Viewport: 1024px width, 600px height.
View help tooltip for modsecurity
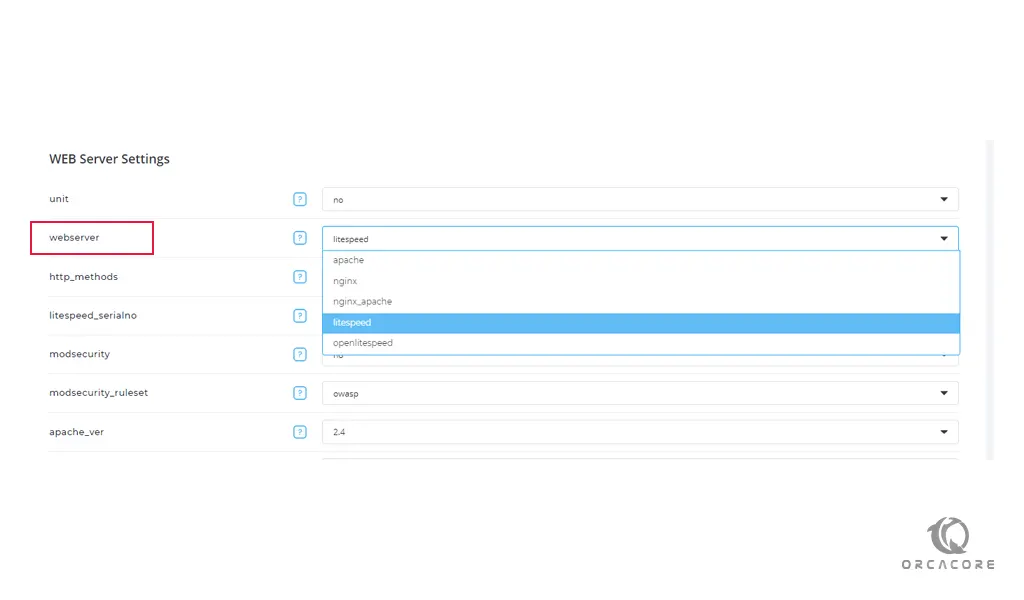(x=300, y=355)
